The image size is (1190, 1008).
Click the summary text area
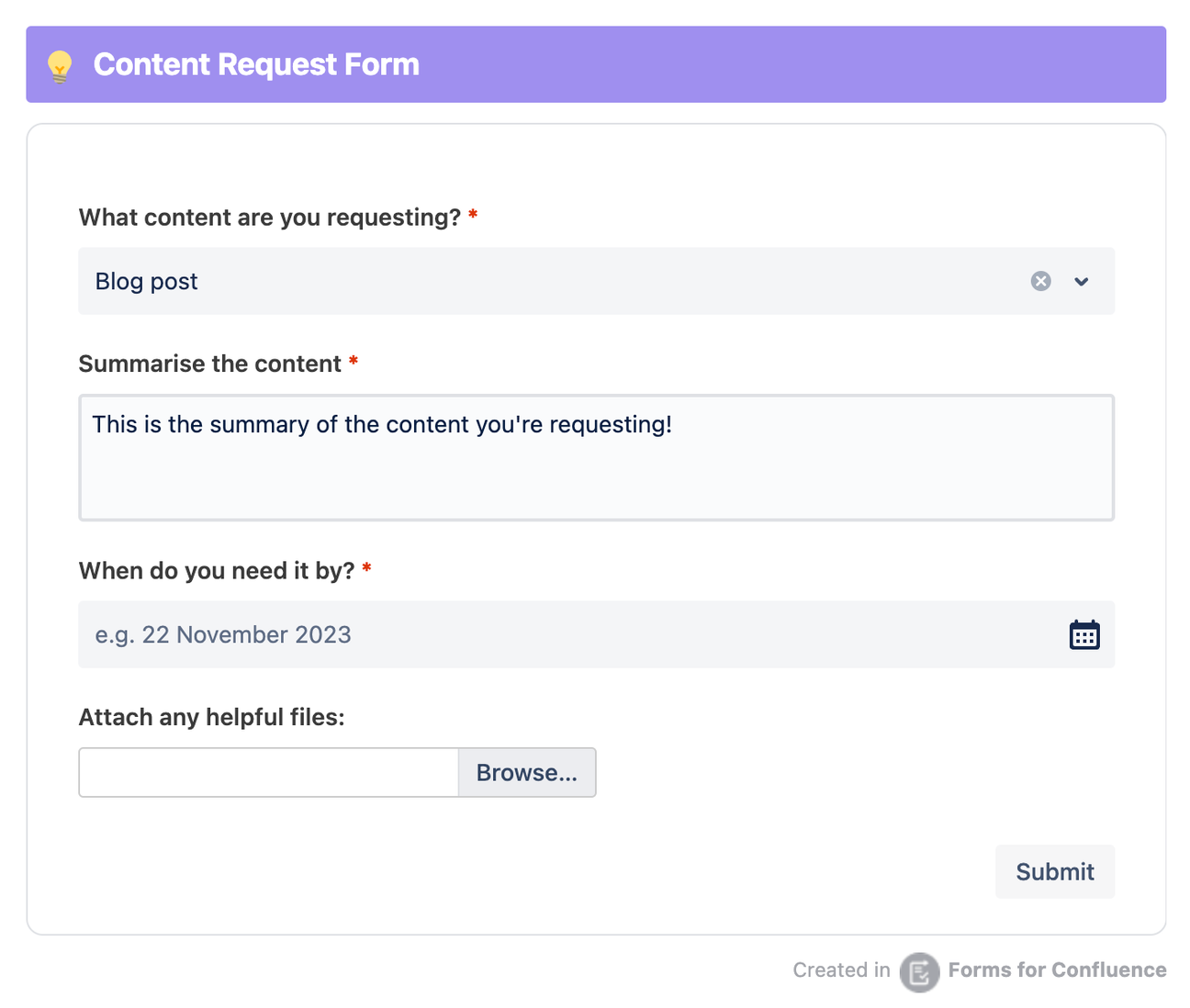pyautogui.click(x=597, y=457)
